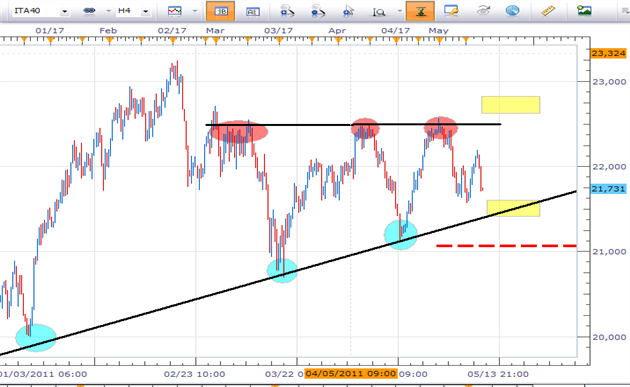Click the 02/23 10:00 bottom date label
630x387 pixels.
coord(194,374)
